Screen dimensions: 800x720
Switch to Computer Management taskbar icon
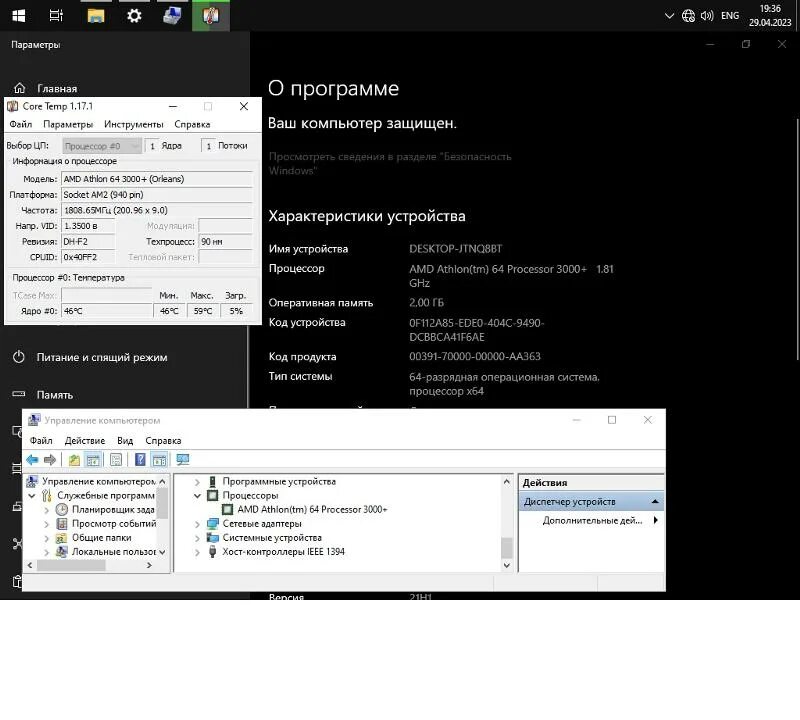[x=172, y=16]
